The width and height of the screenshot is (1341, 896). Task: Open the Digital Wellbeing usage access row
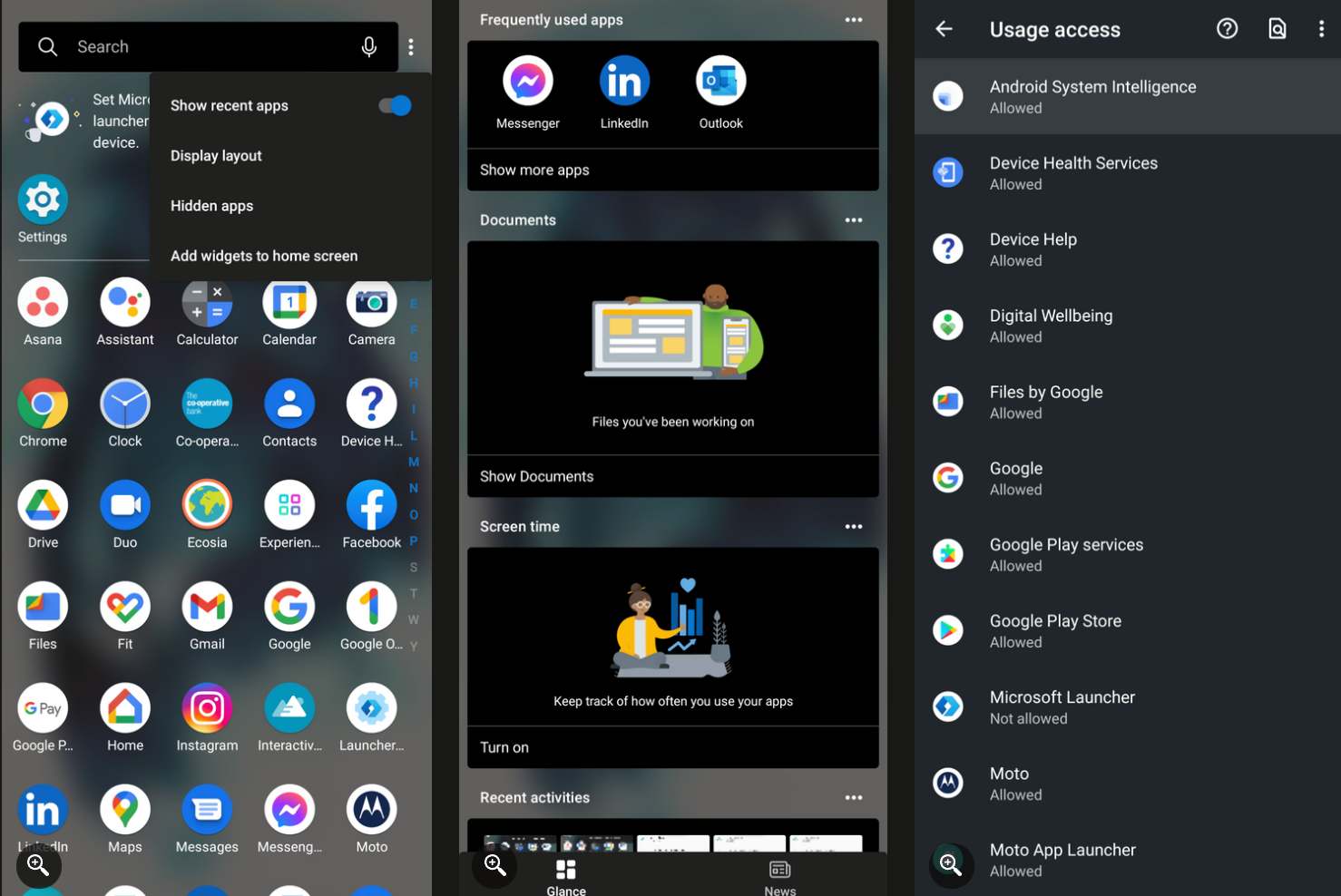pos(1128,325)
